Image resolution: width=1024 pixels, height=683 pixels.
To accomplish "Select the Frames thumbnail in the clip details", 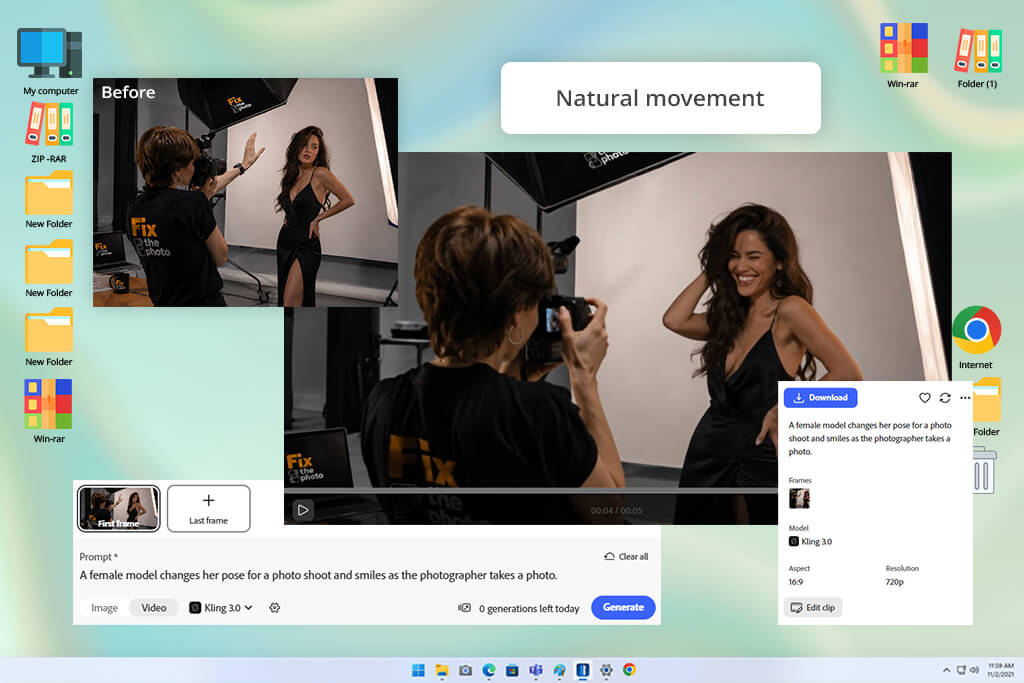I will click(x=799, y=498).
